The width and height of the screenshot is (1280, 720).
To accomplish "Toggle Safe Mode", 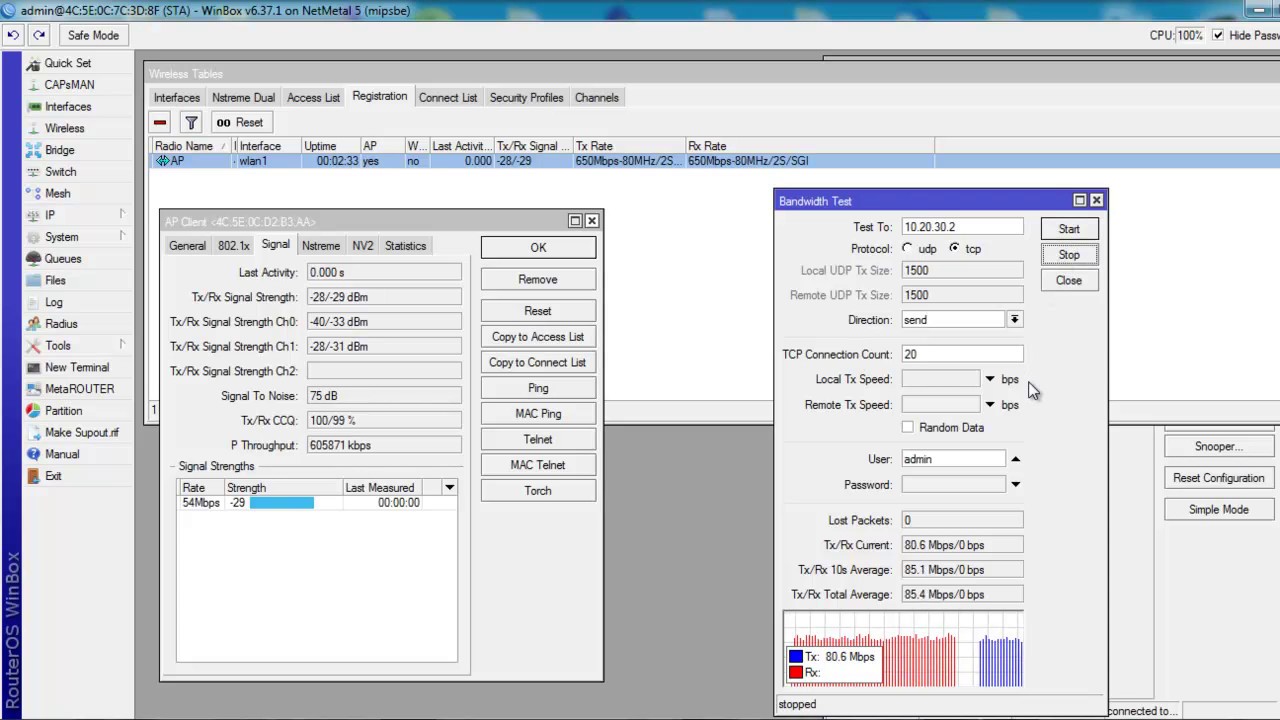I will tap(93, 35).
